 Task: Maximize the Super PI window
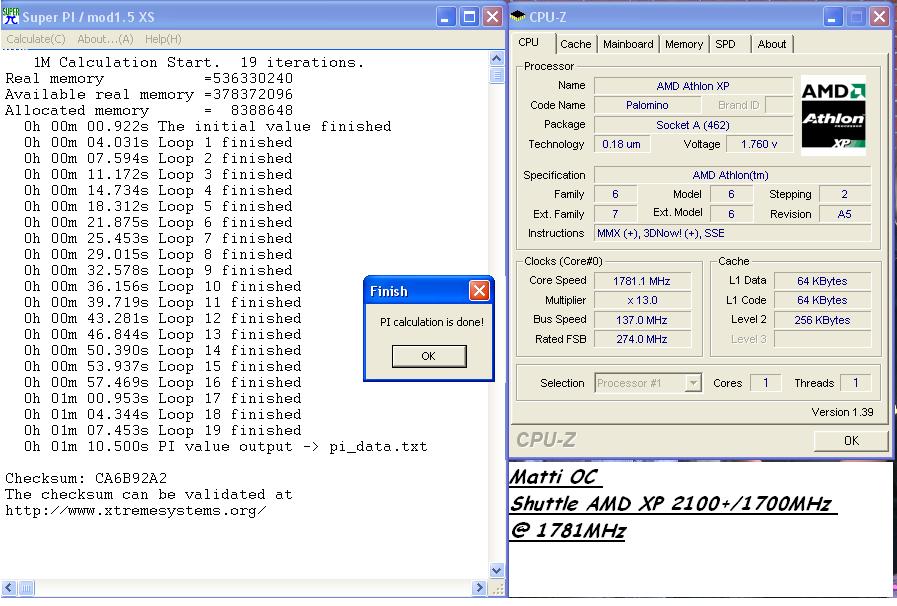[x=469, y=17]
